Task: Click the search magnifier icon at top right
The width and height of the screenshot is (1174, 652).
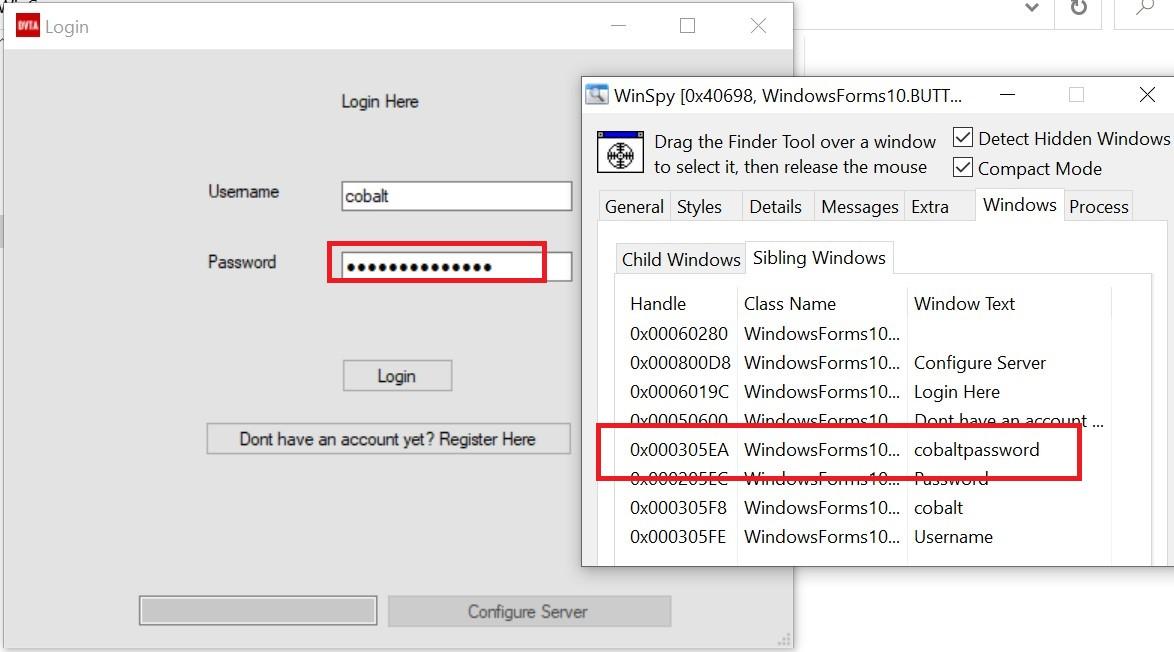Action: [1141, 7]
